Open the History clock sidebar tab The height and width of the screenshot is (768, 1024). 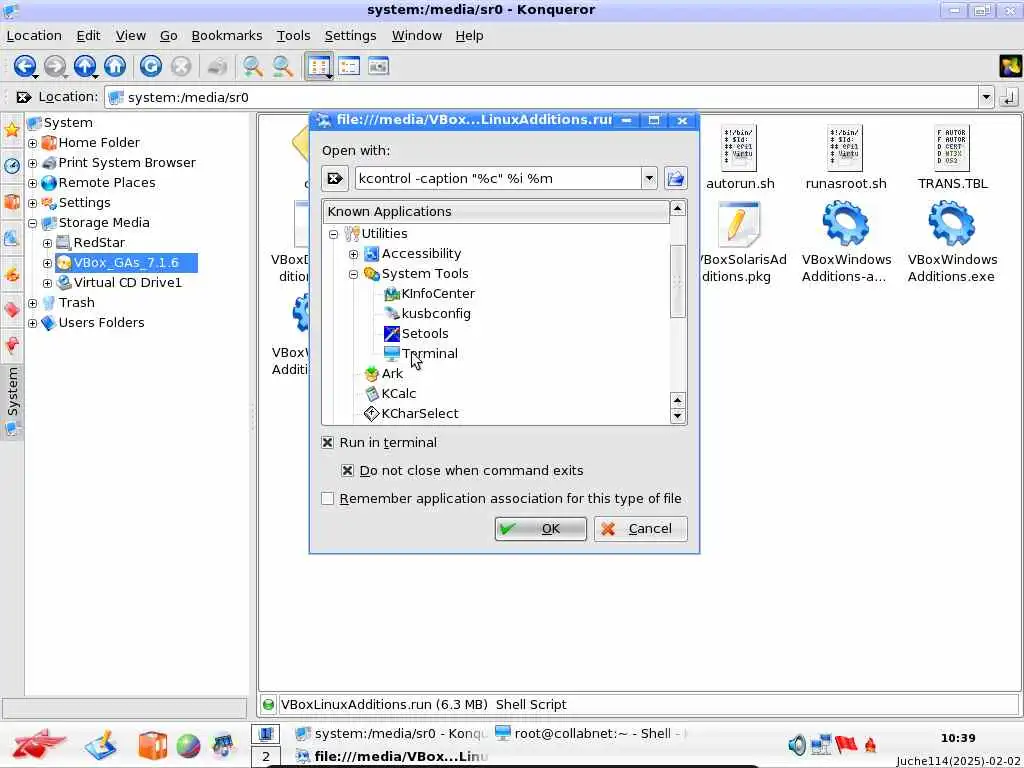12,165
